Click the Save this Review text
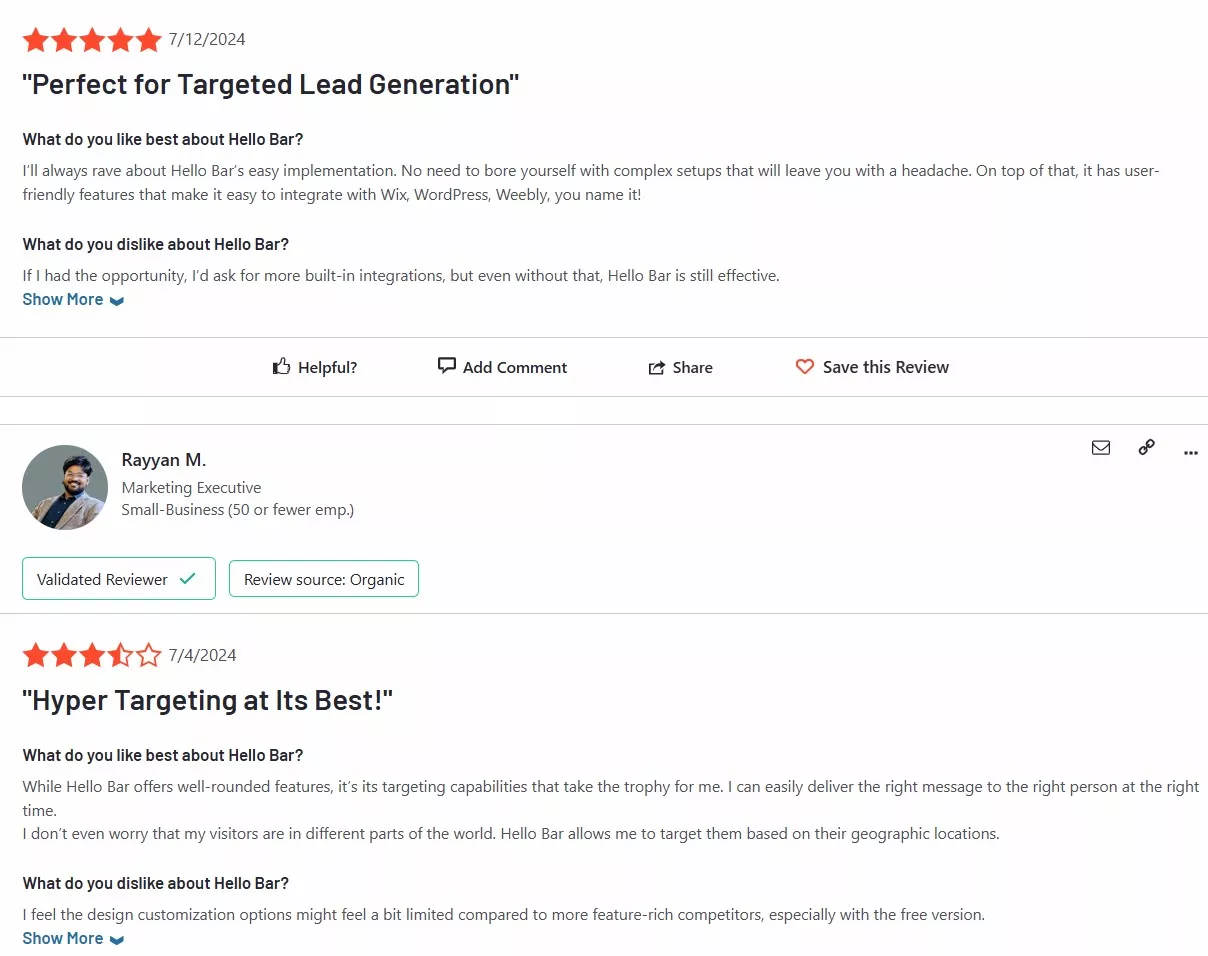 [886, 367]
